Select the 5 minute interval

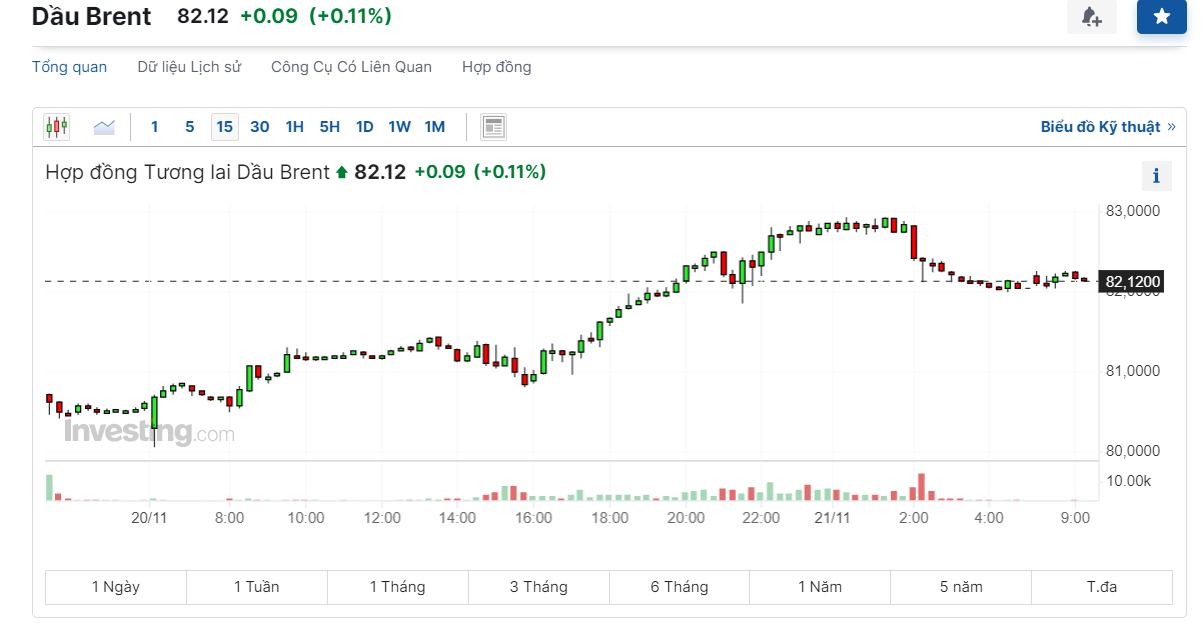tap(189, 127)
